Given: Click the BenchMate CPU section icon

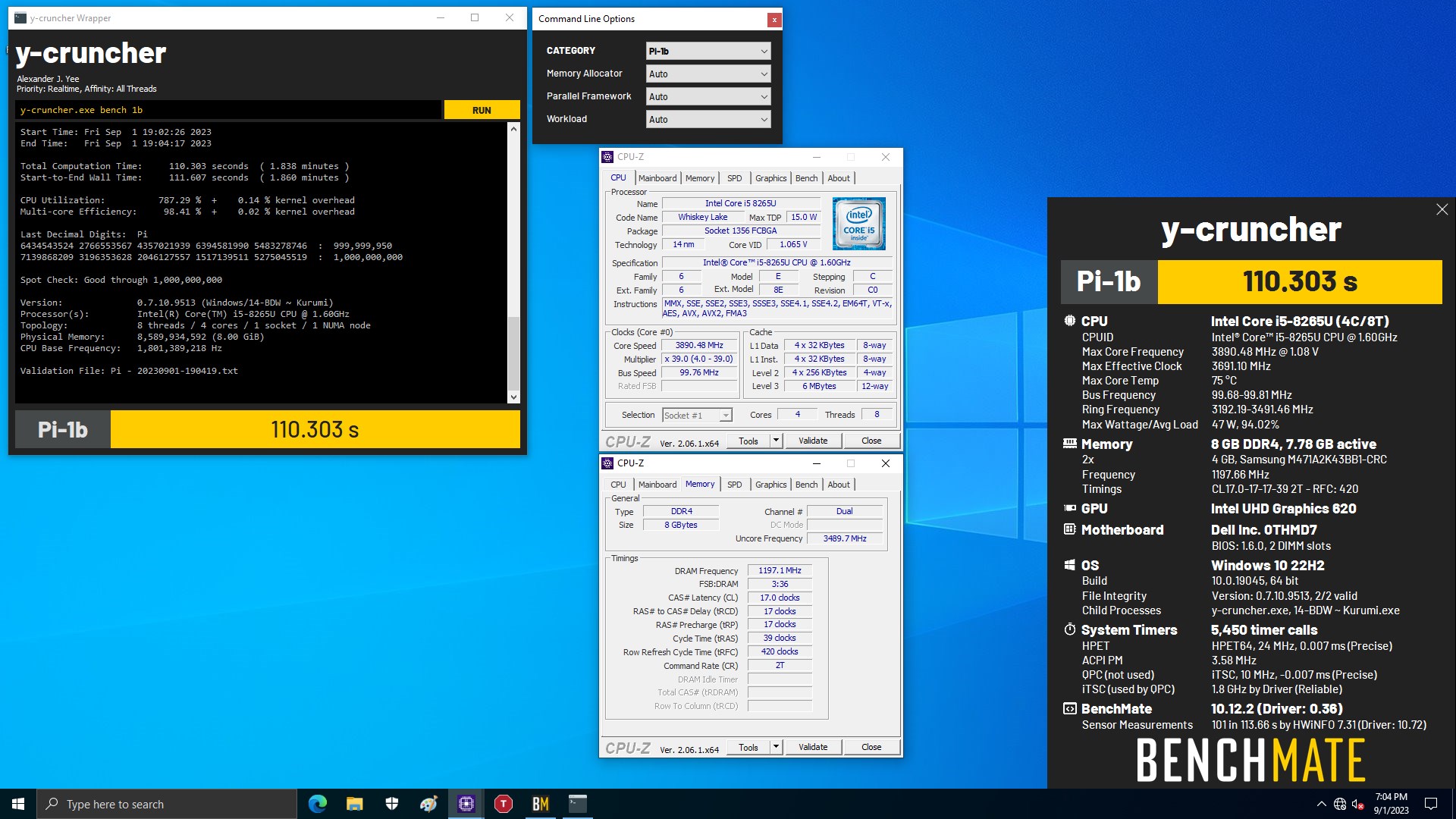Looking at the screenshot, I should (1069, 321).
